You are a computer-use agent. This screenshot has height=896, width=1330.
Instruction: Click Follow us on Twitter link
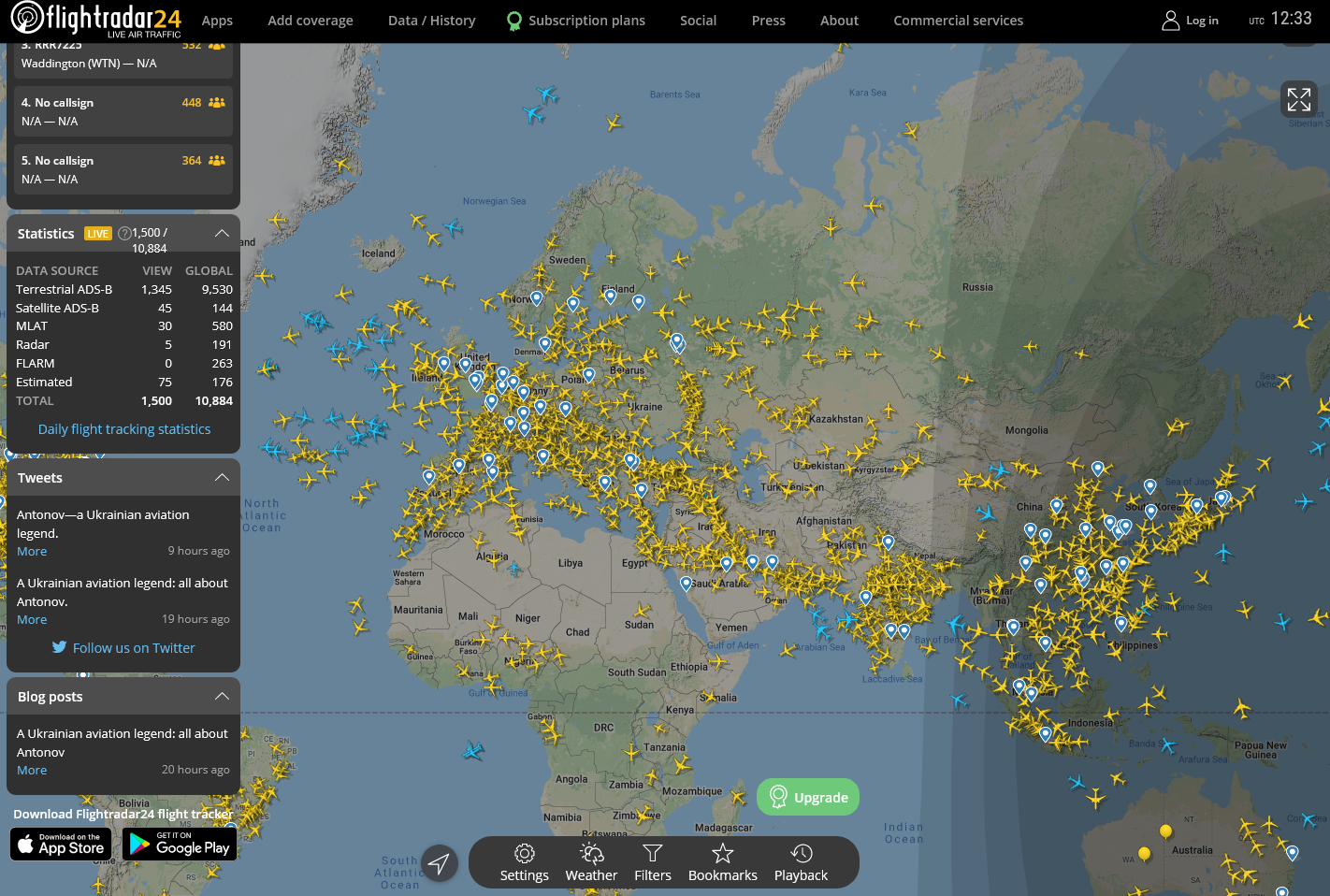[134, 647]
